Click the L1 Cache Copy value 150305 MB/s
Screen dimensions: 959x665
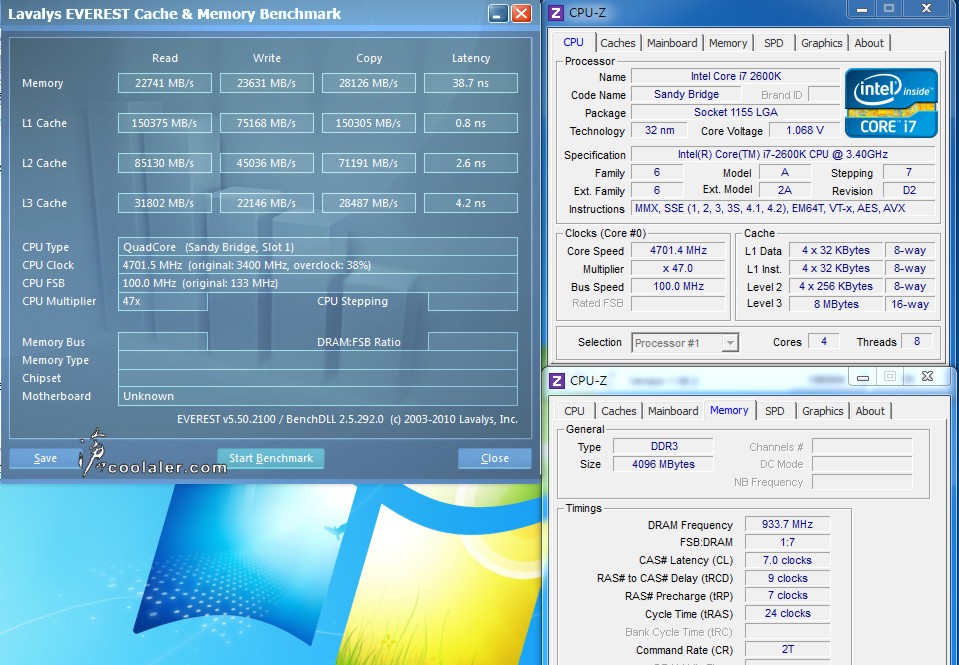[369, 123]
